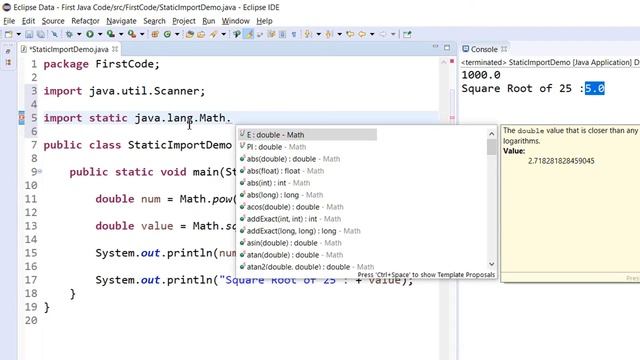Minimize the editor area
This screenshot has width=640, height=360.
pos(435,47)
